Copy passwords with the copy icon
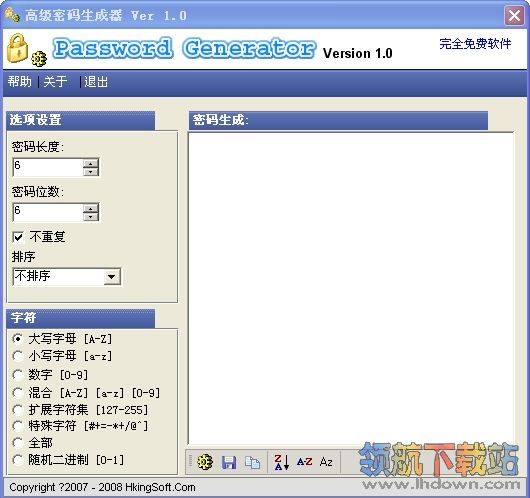 pos(252,462)
